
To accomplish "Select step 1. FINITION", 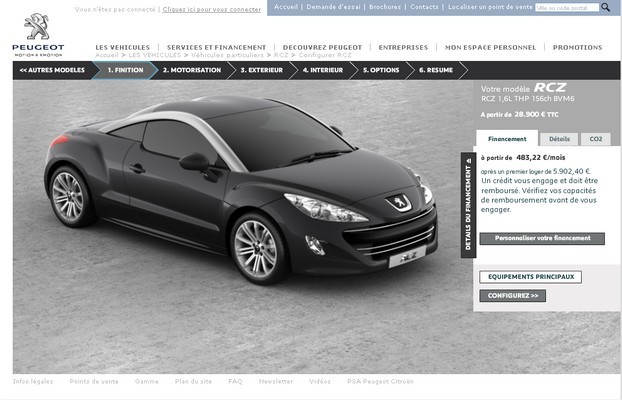I will 125,70.
